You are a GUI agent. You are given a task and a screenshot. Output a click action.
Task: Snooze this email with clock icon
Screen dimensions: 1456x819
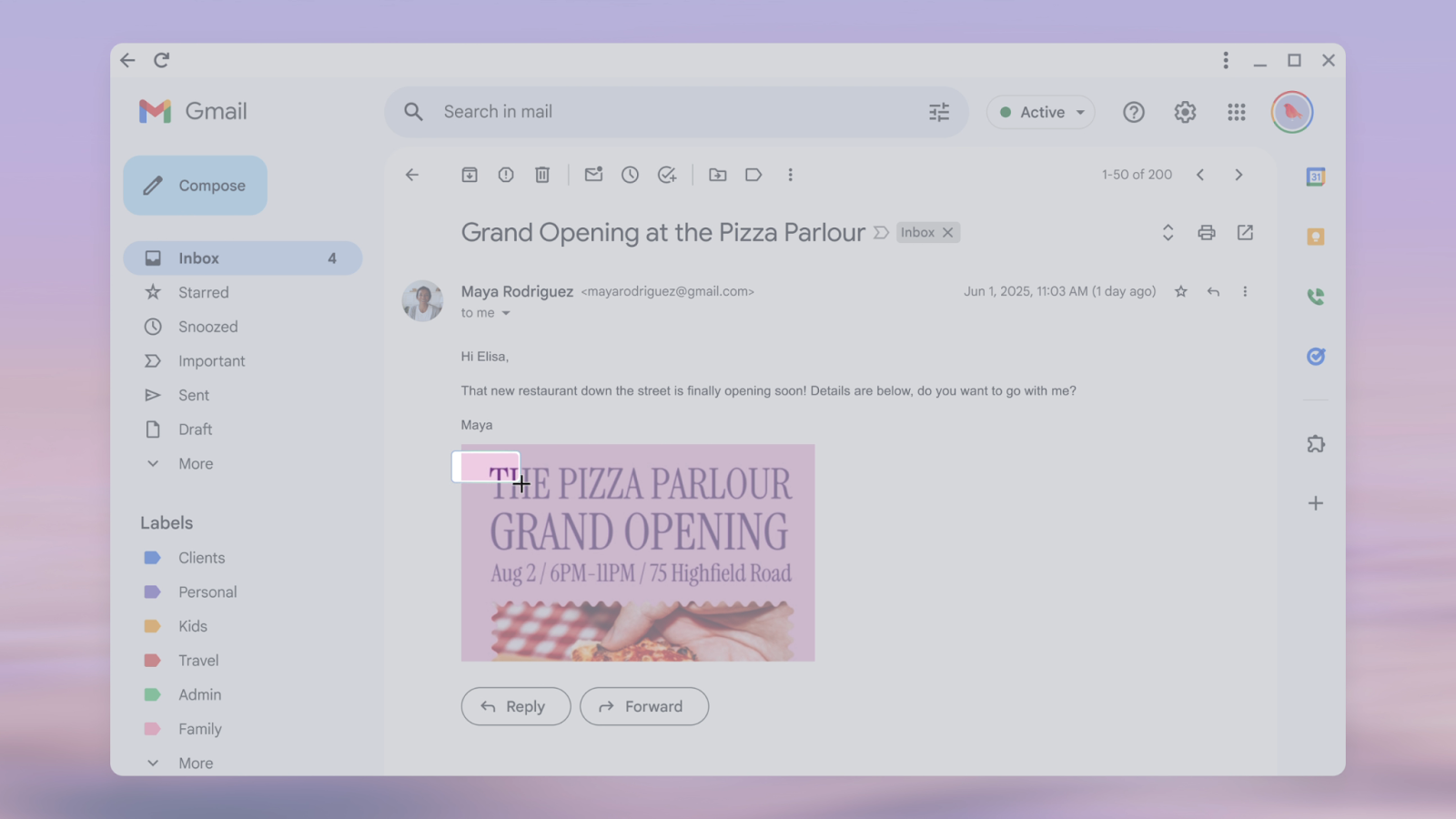click(630, 175)
